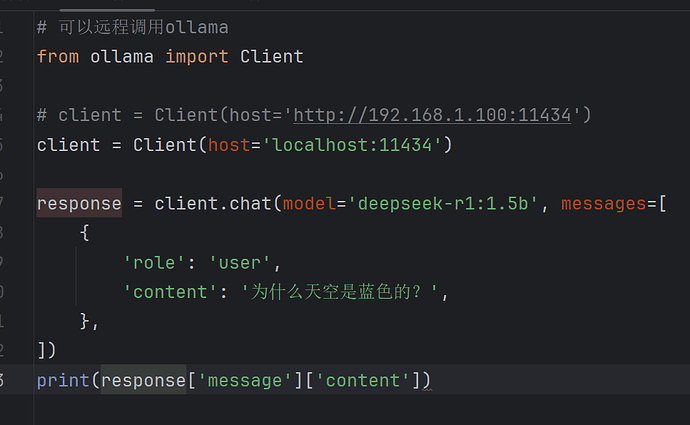Click 'client.chat' method call
Screen dimensions: 690x425
[213, 204]
